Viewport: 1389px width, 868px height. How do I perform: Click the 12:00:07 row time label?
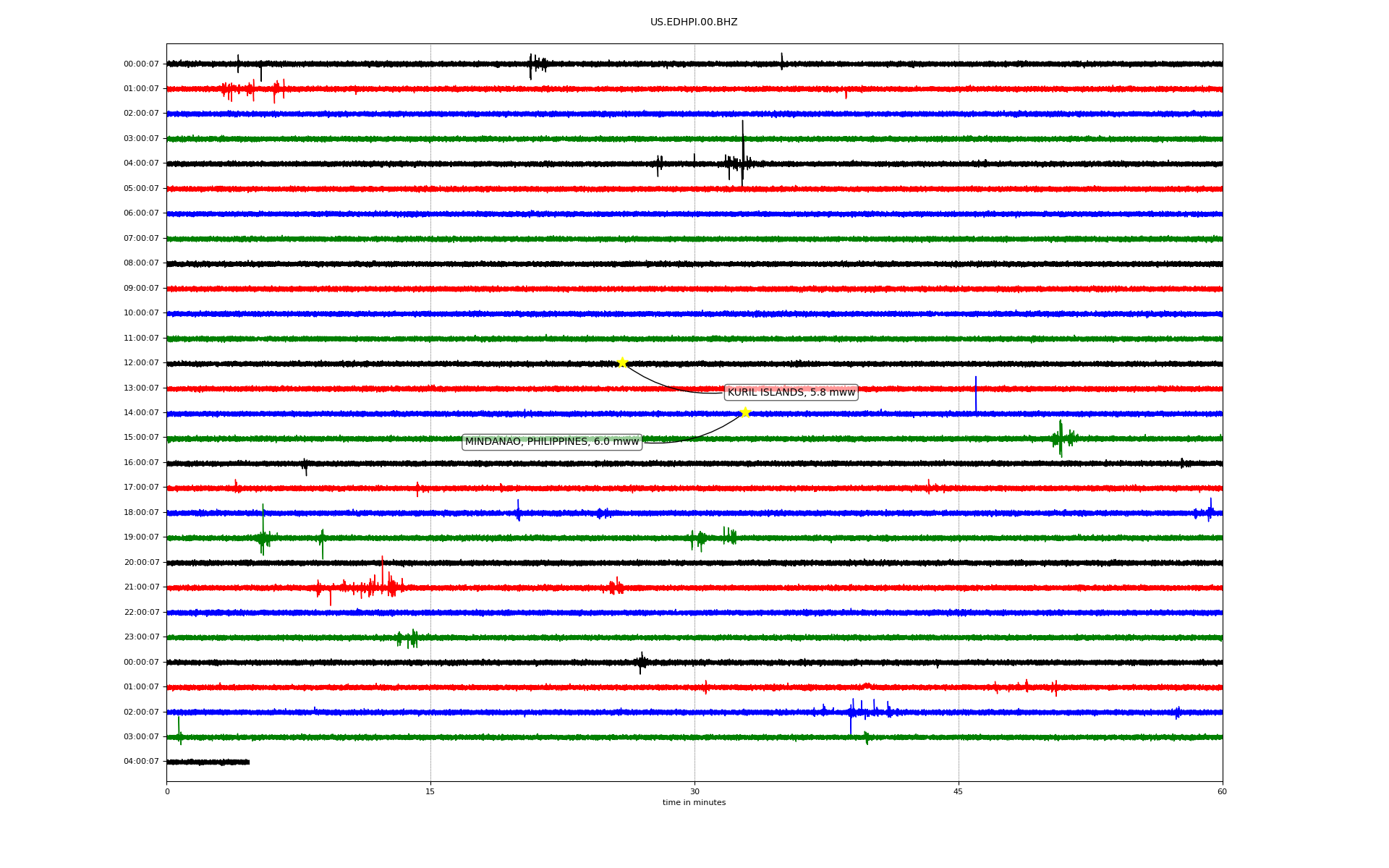(x=141, y=363)
